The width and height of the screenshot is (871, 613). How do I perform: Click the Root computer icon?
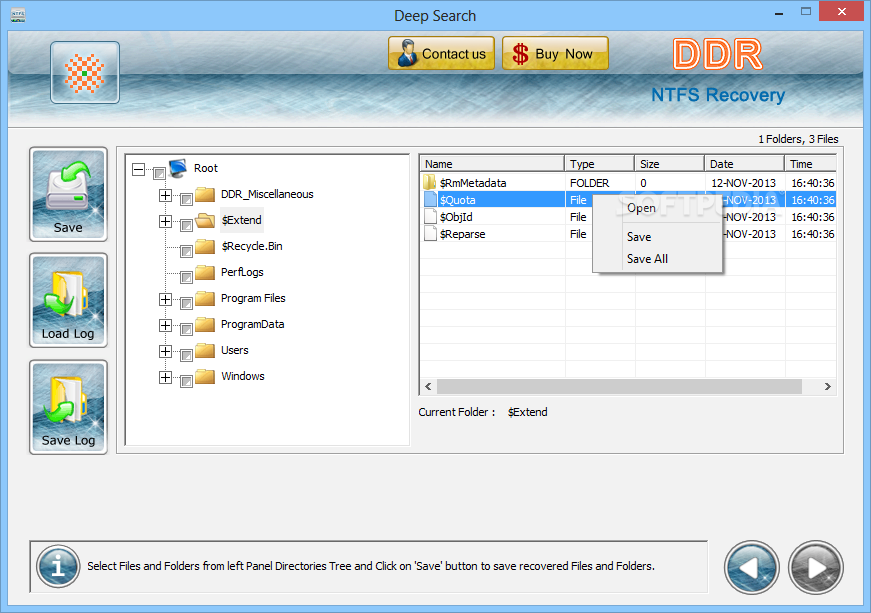(178, 168)
